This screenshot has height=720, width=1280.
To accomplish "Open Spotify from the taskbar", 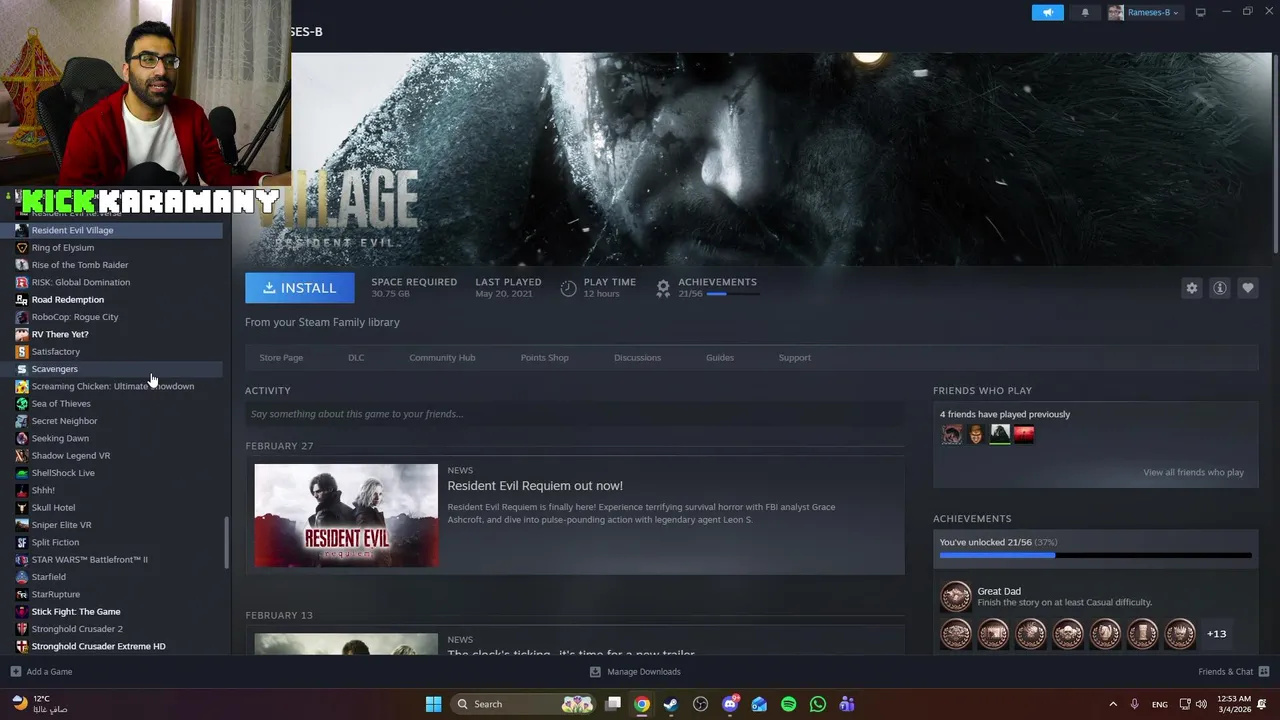I will [x=788, y=704].
